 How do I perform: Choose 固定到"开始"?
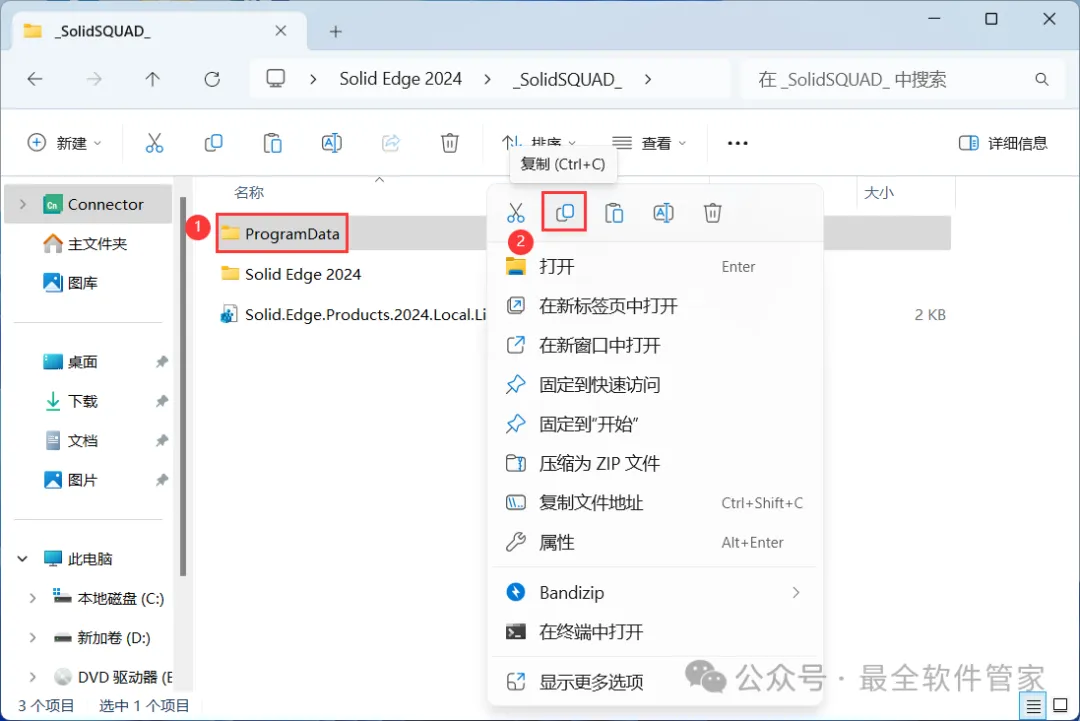click(x=654, y=424)
